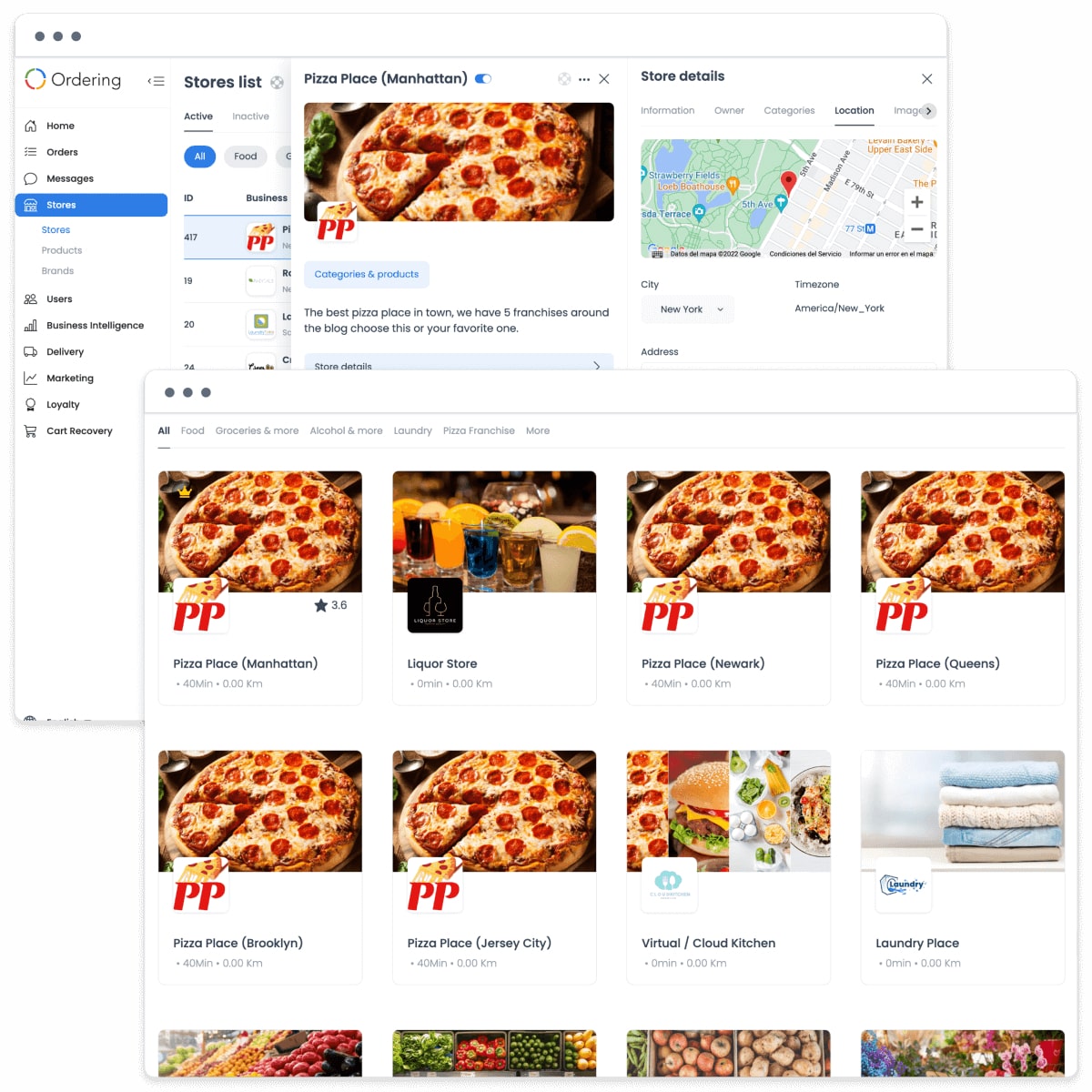The height and width of the screenshot is (1092, 1092).
Task: Click the crown badge on Manhattan card
Action: click(185, 491)
